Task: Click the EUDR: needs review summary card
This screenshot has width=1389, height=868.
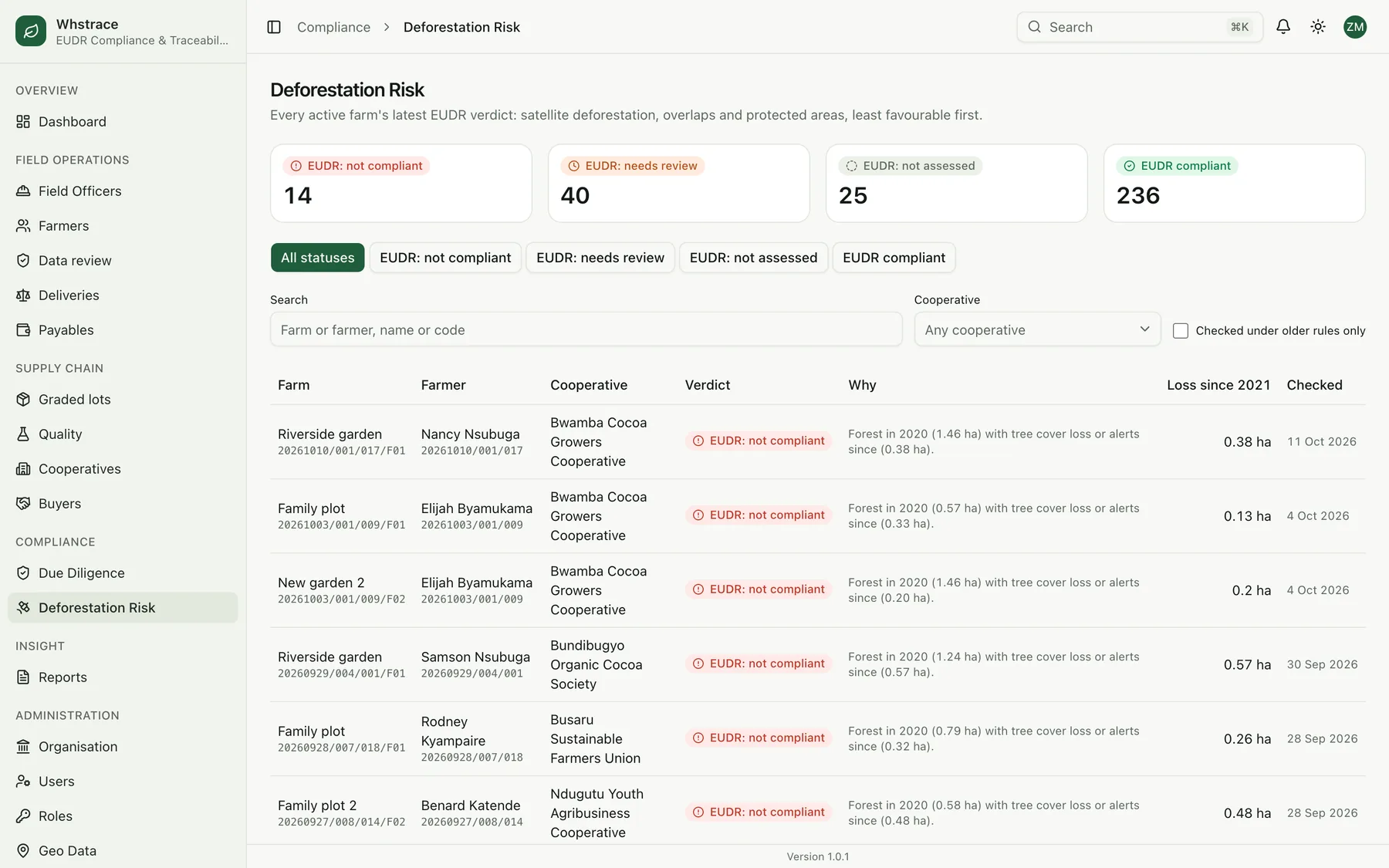Action: tap(679, 184)
